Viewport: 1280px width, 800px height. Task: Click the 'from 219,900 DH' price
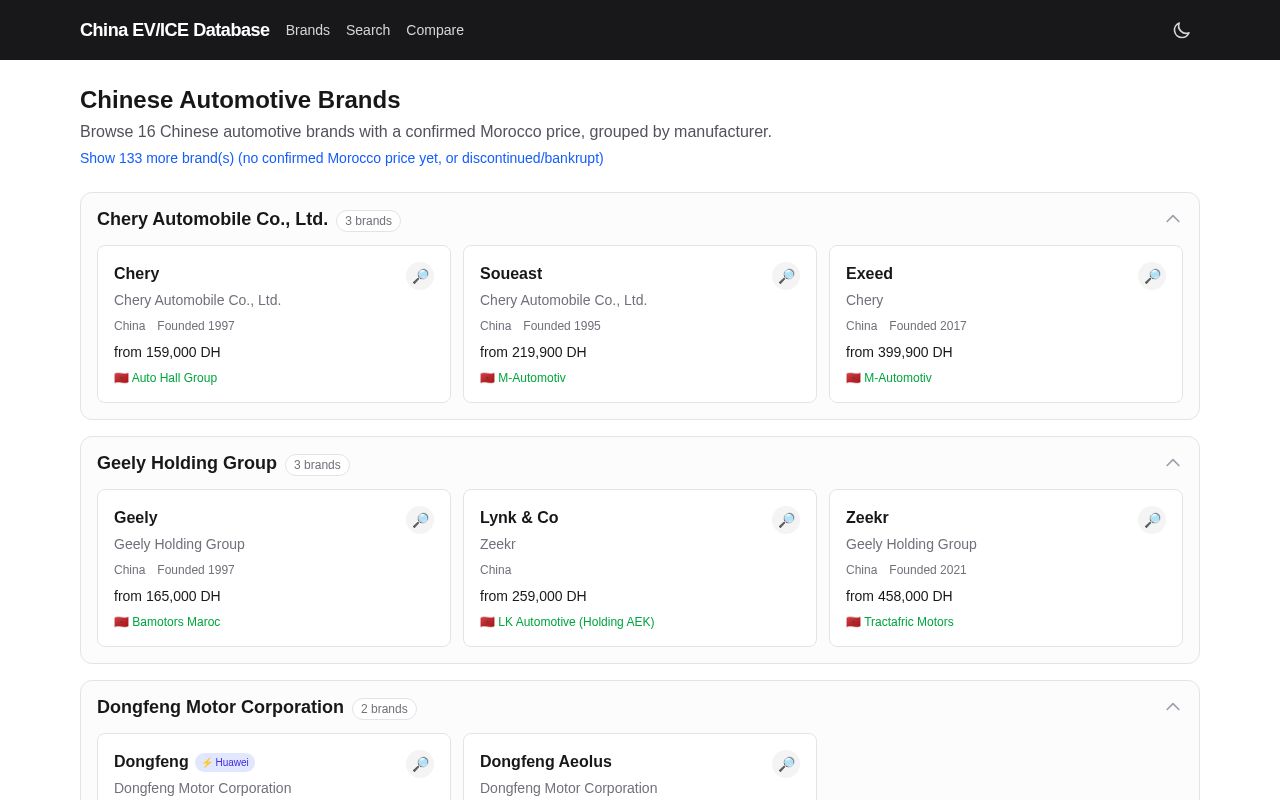(x=533, y=352)
